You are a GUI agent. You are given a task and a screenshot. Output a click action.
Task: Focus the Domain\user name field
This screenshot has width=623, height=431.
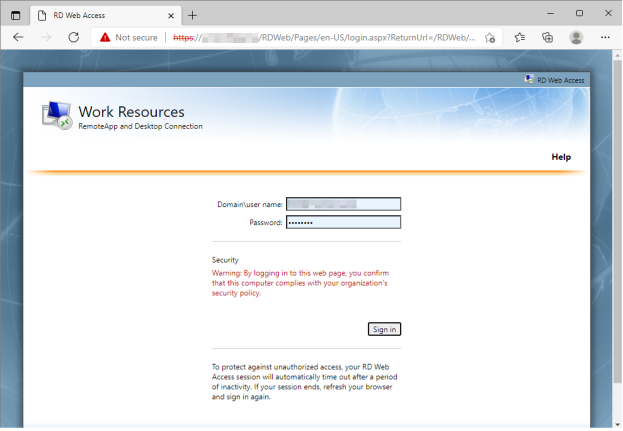point(343,204)
